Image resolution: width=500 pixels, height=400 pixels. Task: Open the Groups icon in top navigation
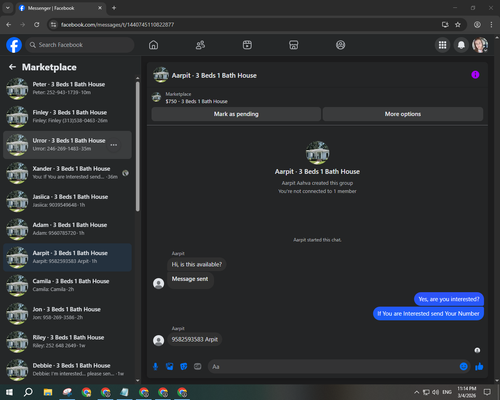coord(340,45)
